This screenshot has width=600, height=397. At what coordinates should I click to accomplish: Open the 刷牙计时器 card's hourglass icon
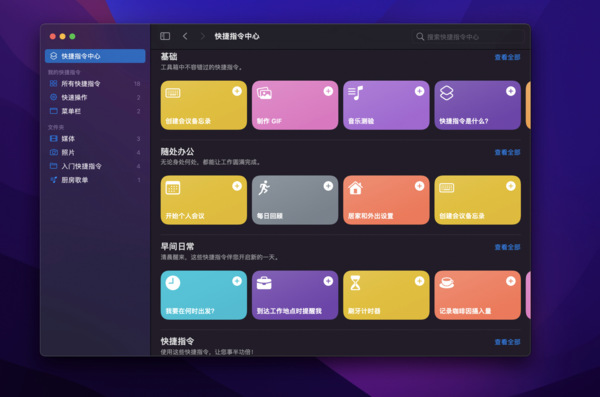(x=355, y=283)
